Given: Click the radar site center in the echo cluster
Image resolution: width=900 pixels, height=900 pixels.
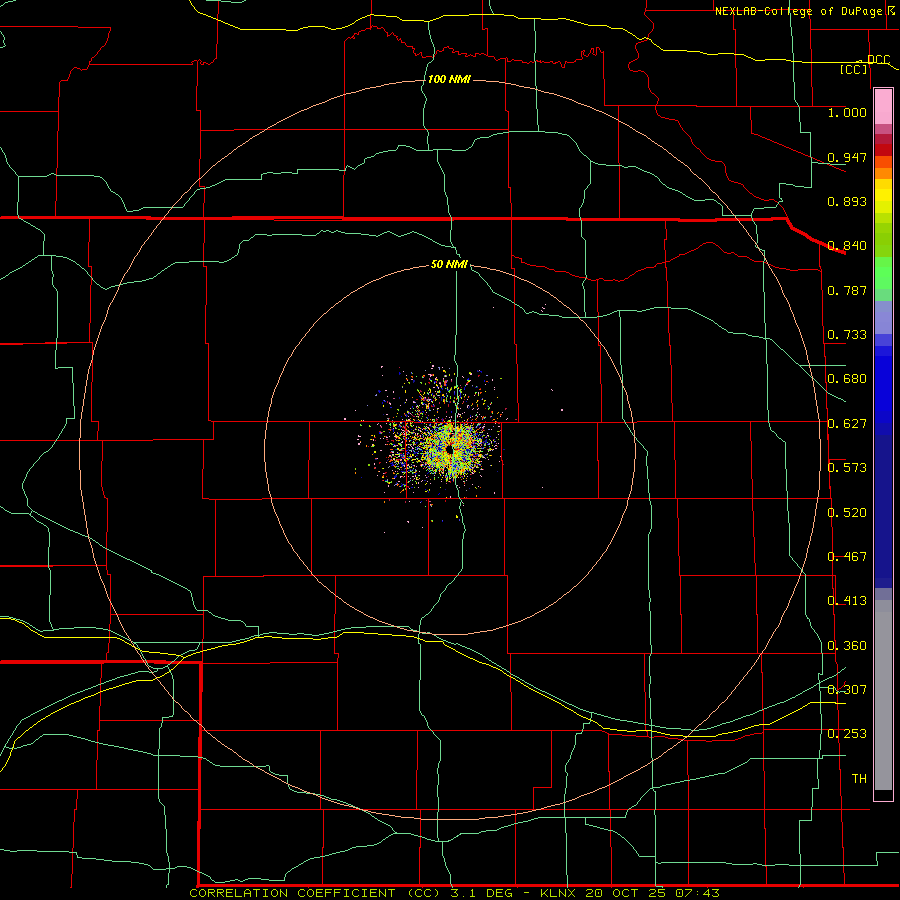Looking at the screenshot, I should pos(450,450).
